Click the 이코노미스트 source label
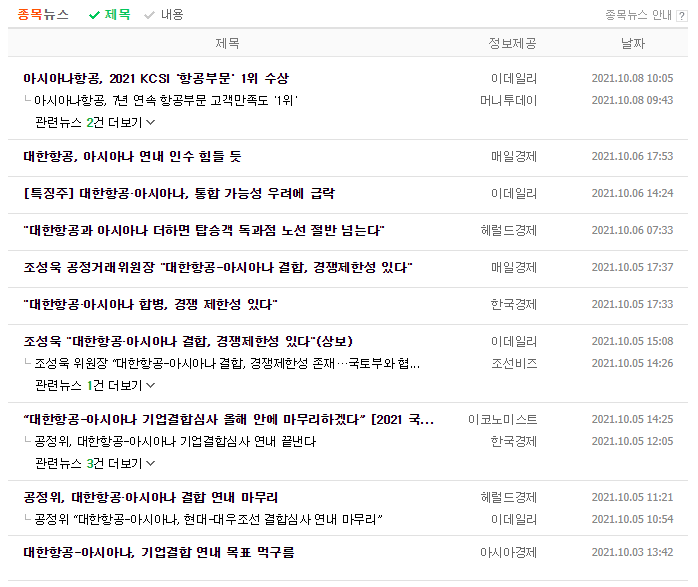This screenshot has width=698, height=587. point(503,420)
